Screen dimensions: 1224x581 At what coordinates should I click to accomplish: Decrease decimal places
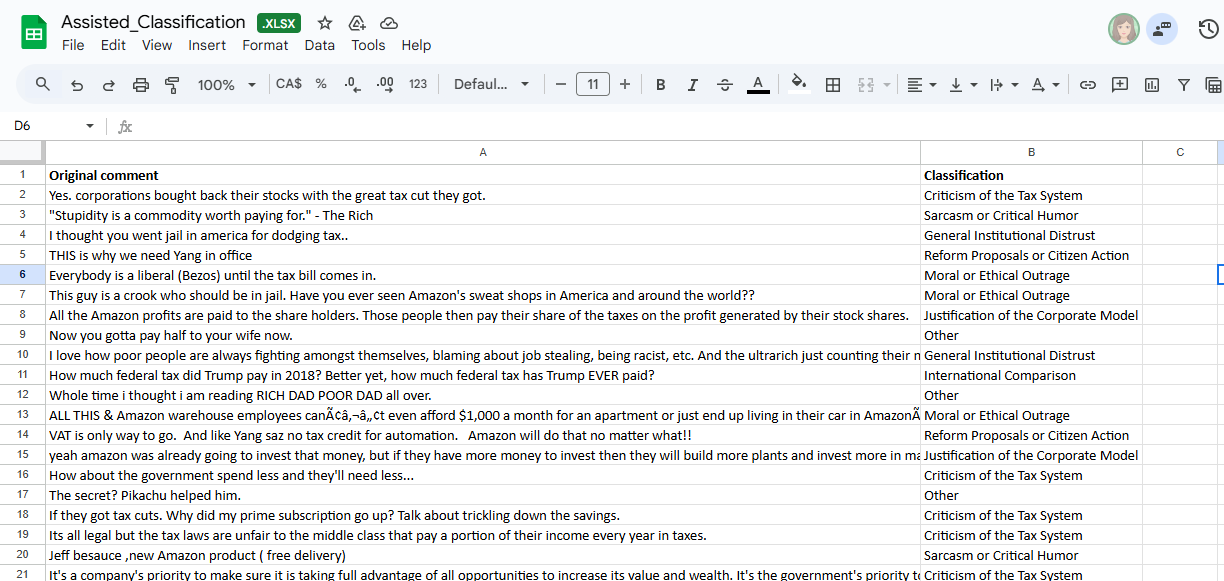point(351,85)
